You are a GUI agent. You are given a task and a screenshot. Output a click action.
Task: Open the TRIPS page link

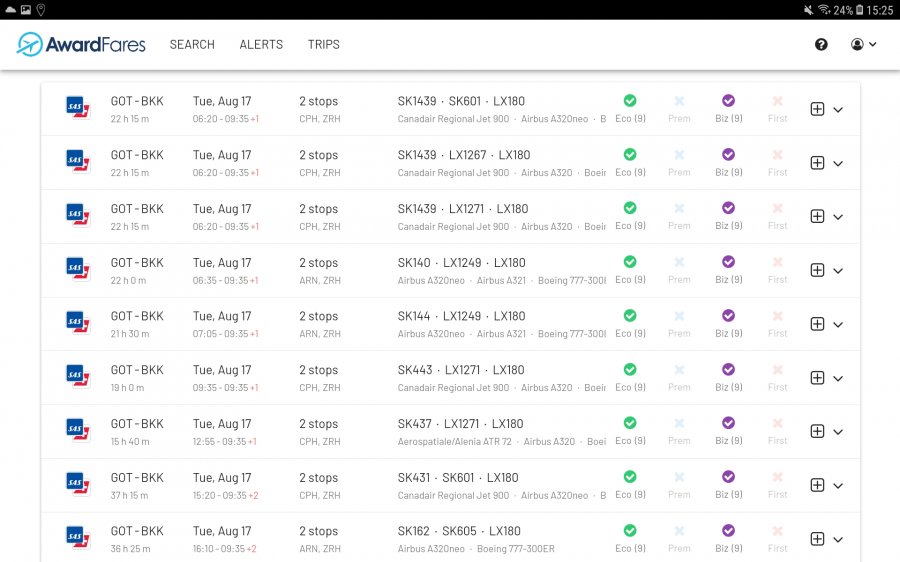pos(323,44)
